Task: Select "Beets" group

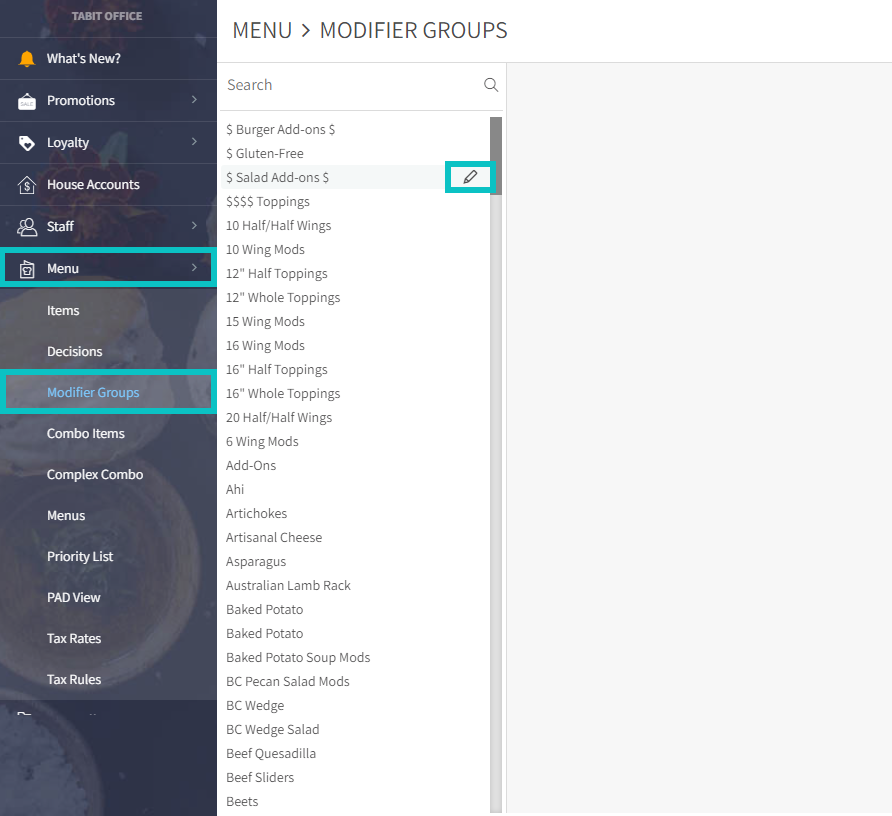Action: tap(242, 802)
